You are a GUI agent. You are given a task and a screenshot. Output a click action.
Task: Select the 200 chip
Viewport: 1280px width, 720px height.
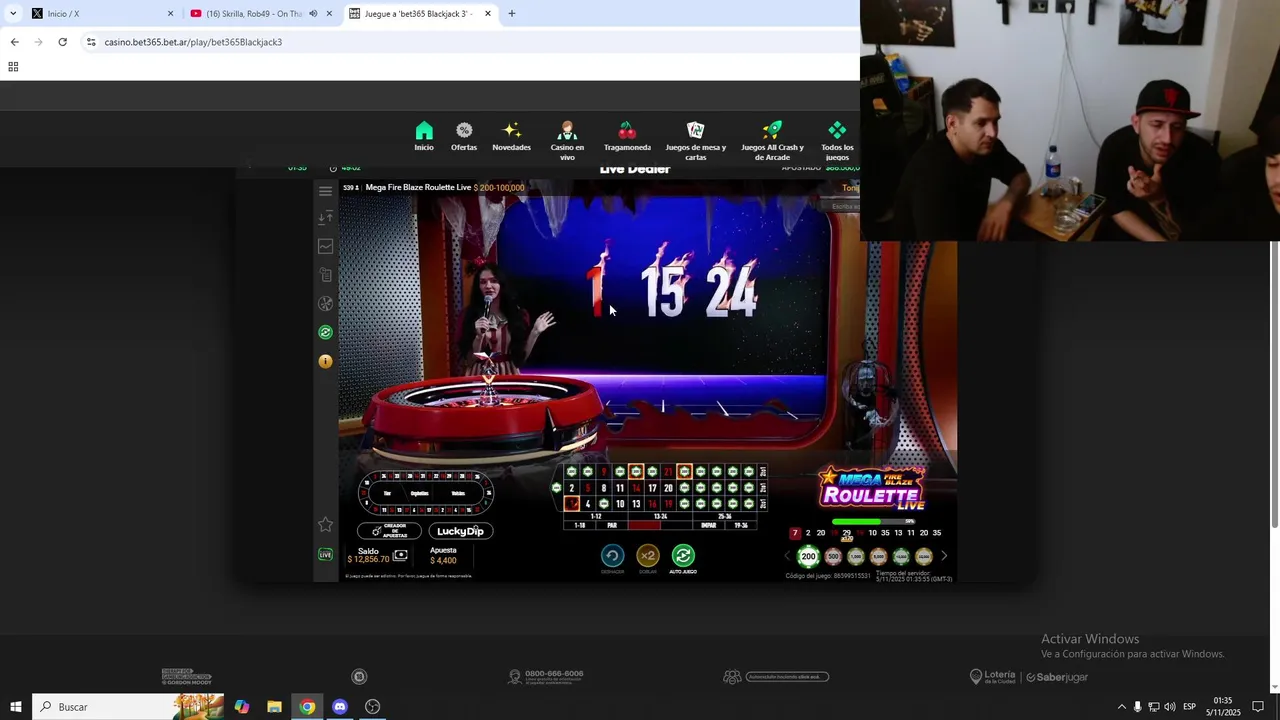click(808, 556)
